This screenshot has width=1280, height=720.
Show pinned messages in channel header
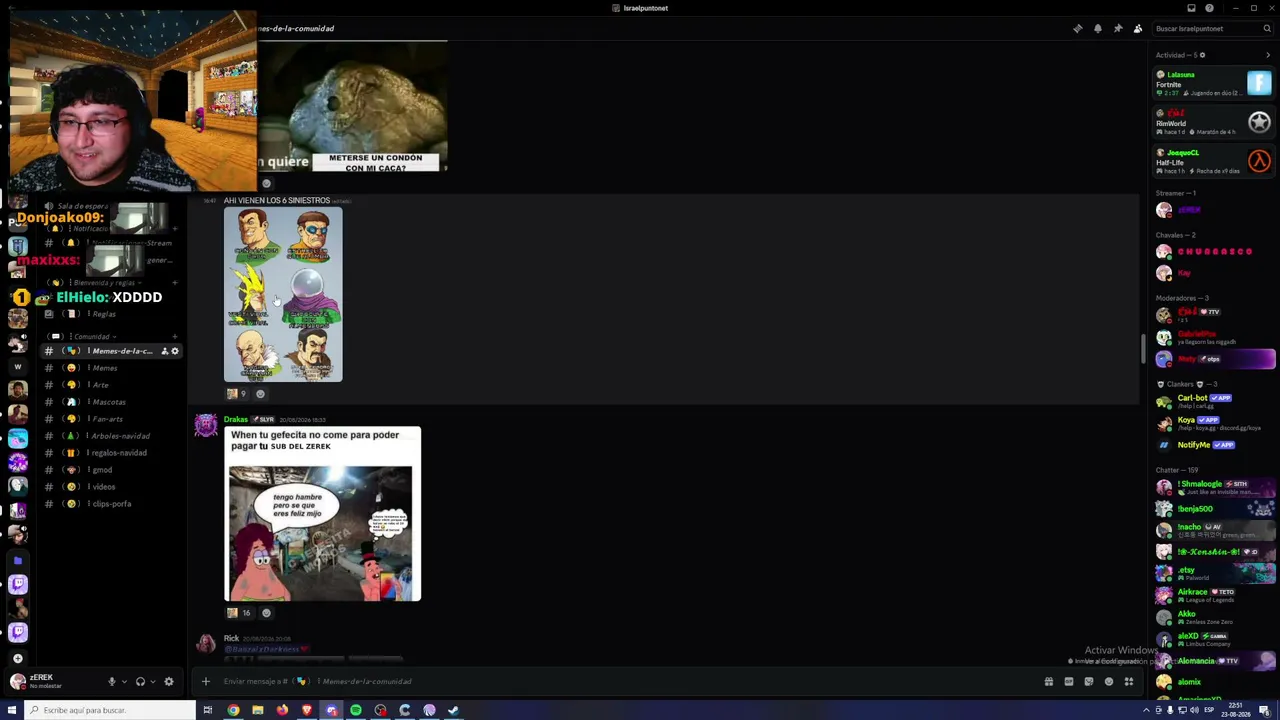coord(1117,28)
